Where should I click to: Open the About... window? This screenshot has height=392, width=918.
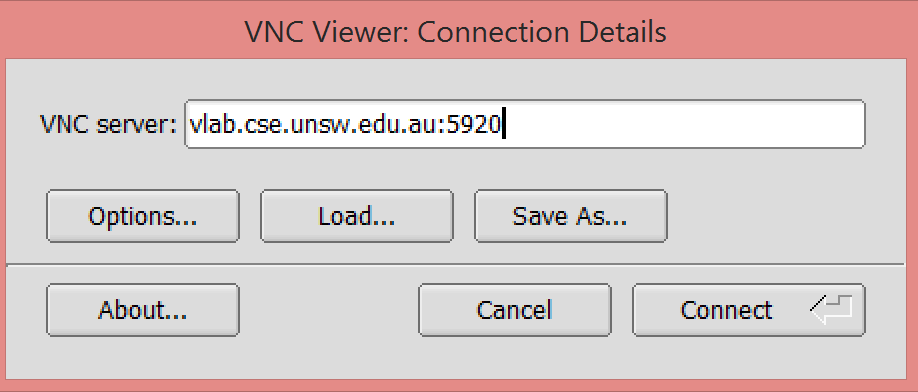click(x=143, y=310)
